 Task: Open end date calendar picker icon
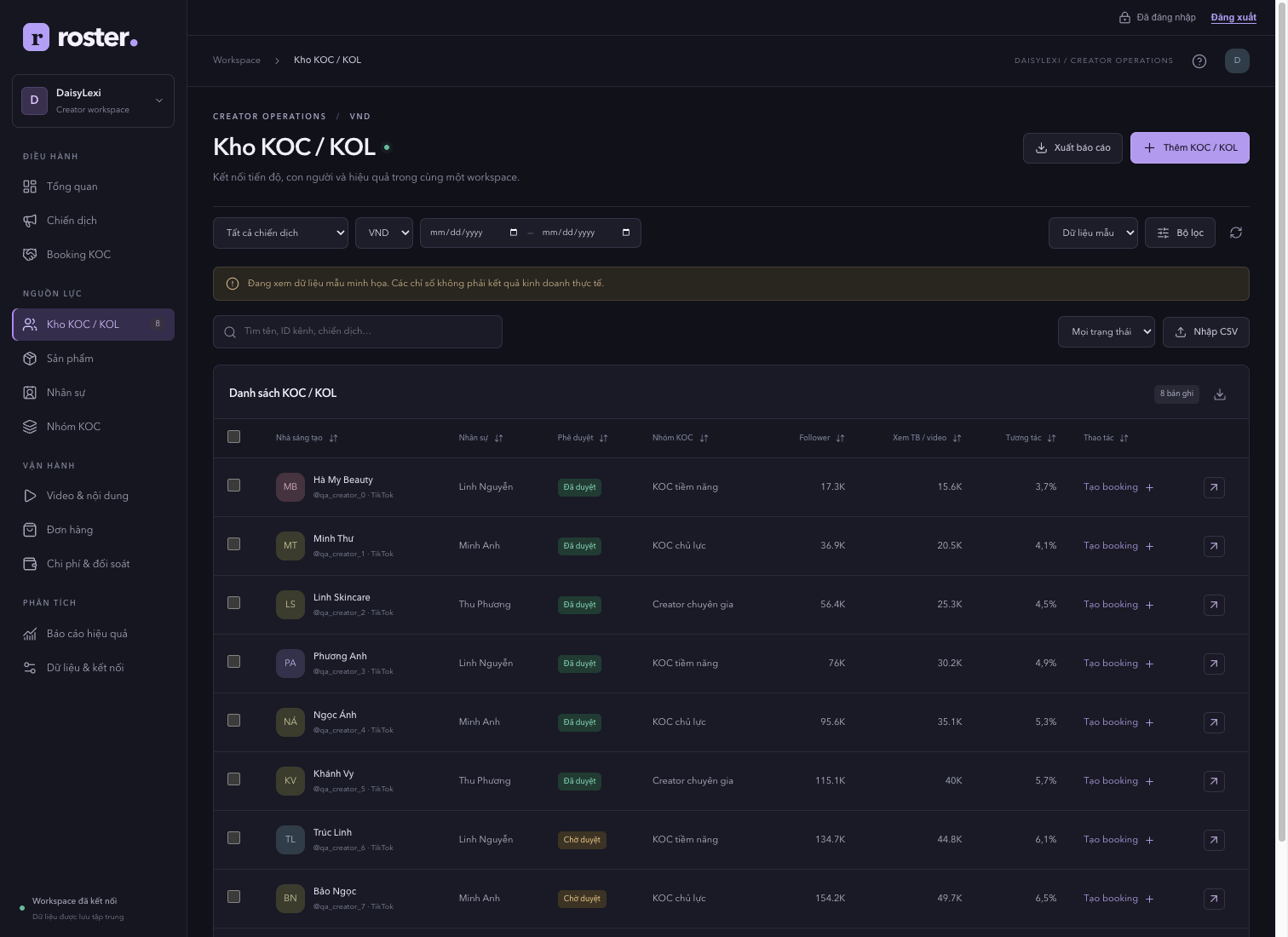tap(626, 233)
